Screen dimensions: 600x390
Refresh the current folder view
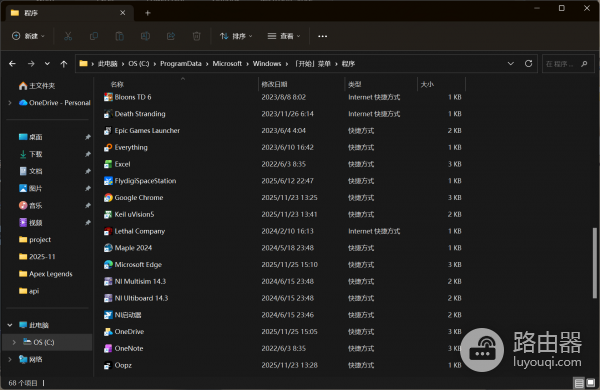[528, 64]
